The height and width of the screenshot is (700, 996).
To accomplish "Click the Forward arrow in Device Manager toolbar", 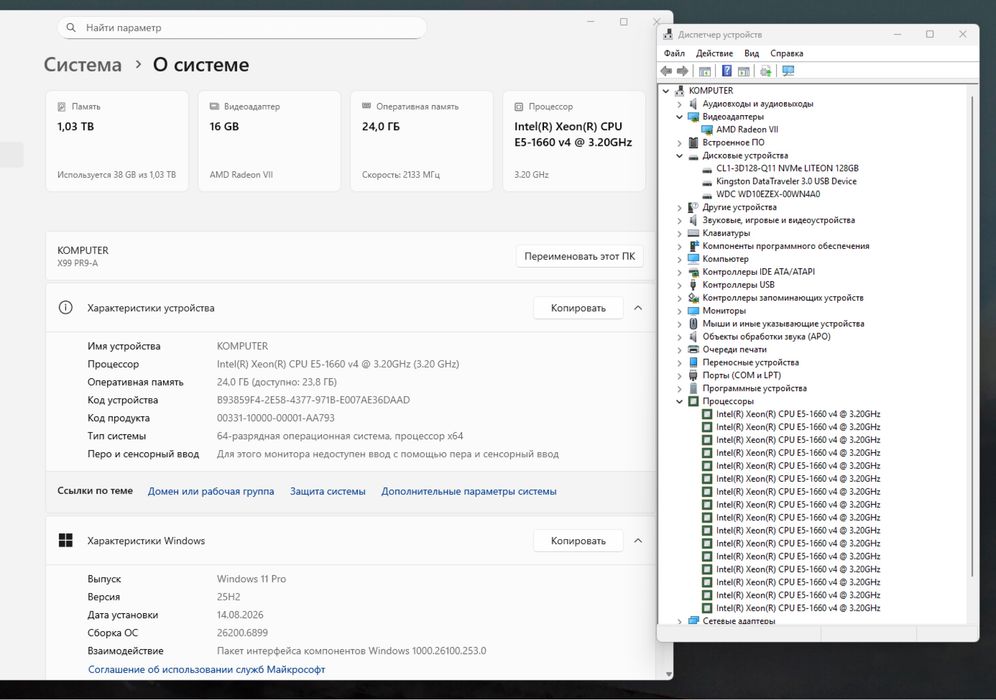I will coord(682,71).
